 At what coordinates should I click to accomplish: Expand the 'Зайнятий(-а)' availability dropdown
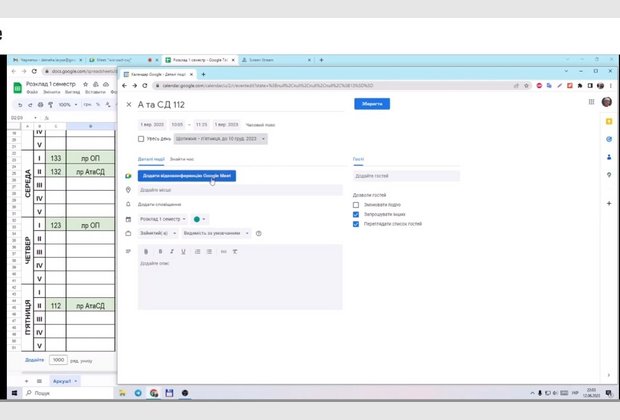(x=160, y=233)
